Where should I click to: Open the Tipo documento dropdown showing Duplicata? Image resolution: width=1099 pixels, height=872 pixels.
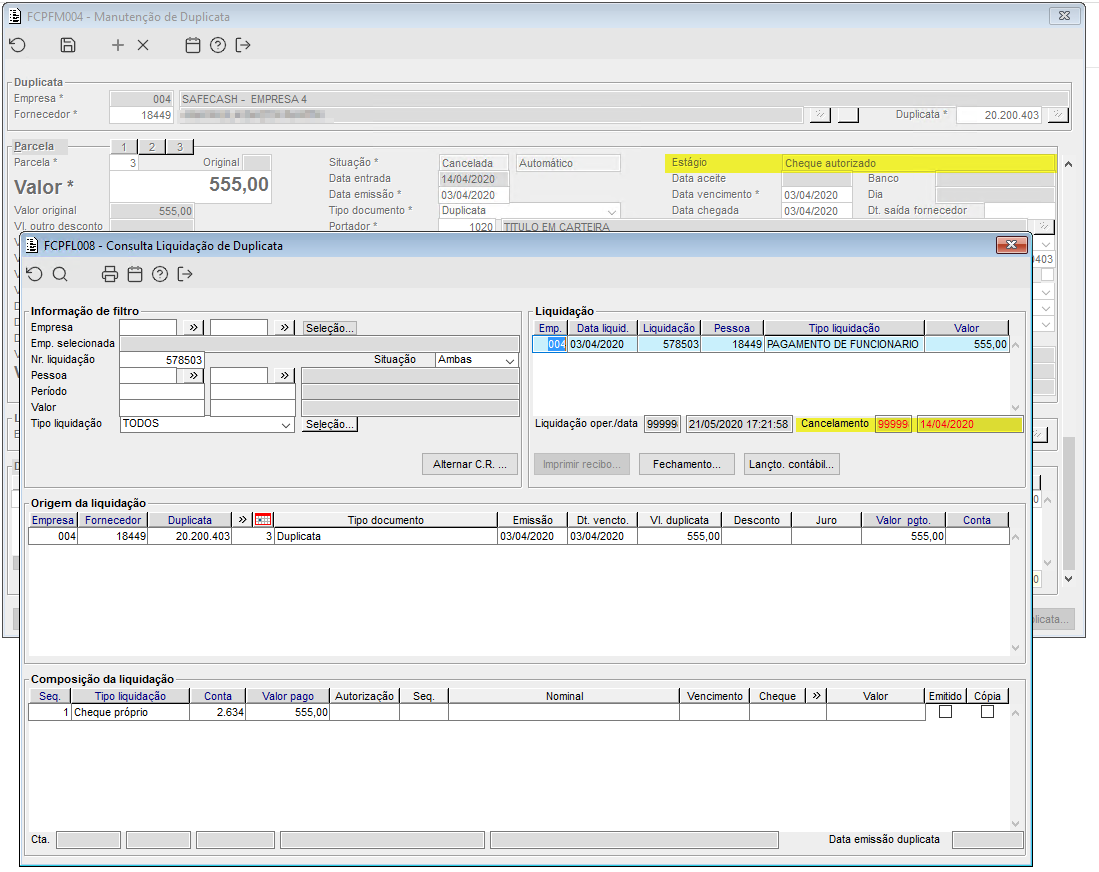(x=612, y=211)
